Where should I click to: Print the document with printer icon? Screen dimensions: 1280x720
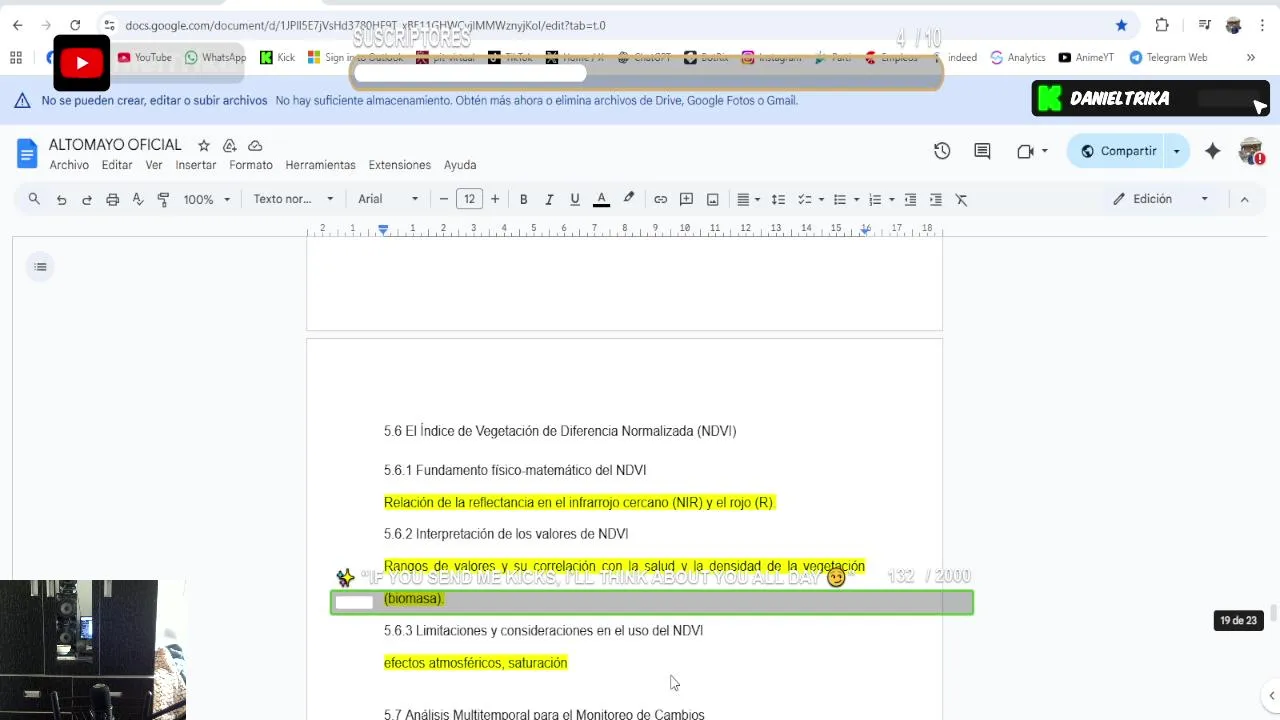coord(112,199)
